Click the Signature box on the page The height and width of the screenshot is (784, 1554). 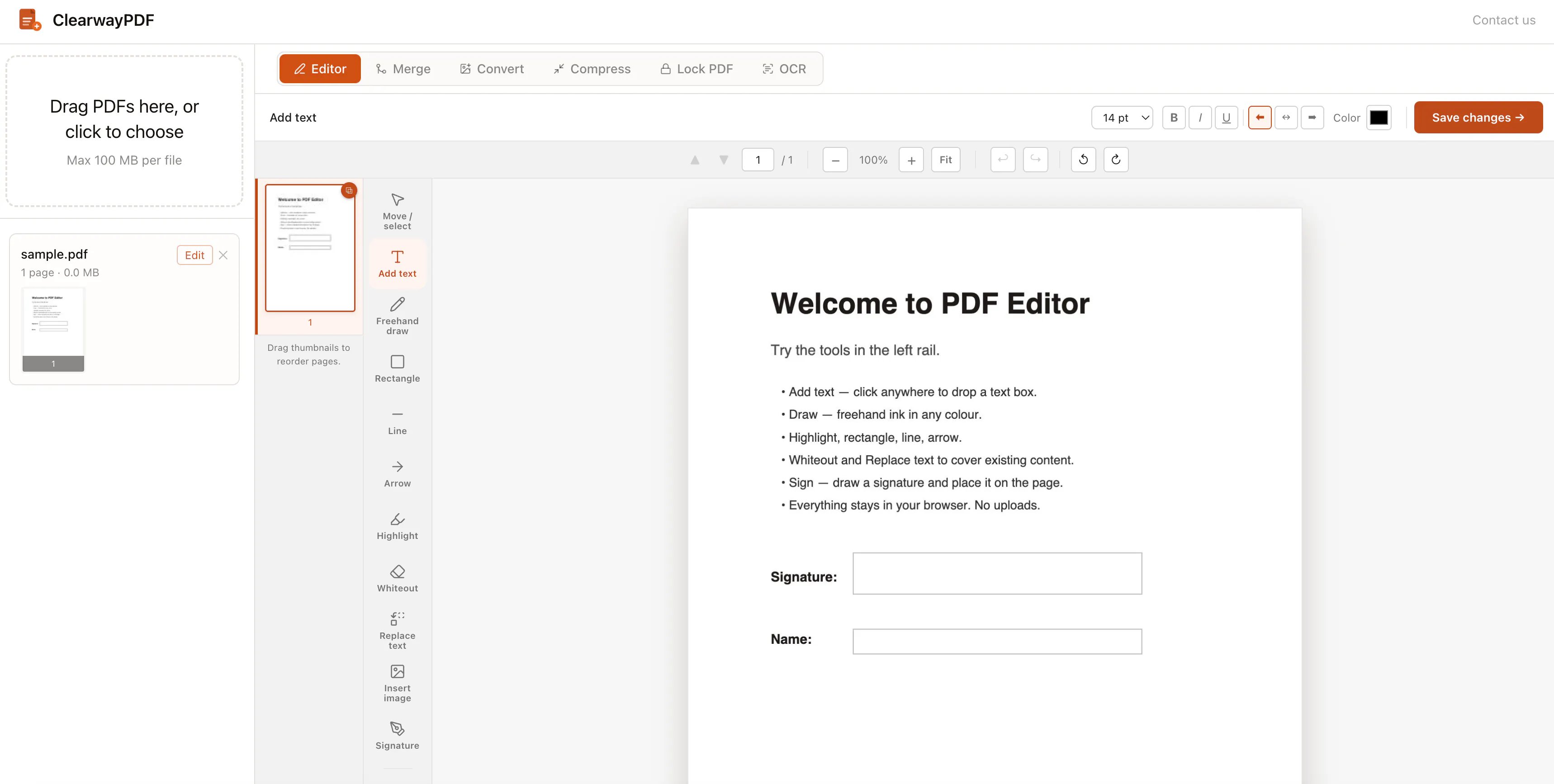tap(997, 573)
